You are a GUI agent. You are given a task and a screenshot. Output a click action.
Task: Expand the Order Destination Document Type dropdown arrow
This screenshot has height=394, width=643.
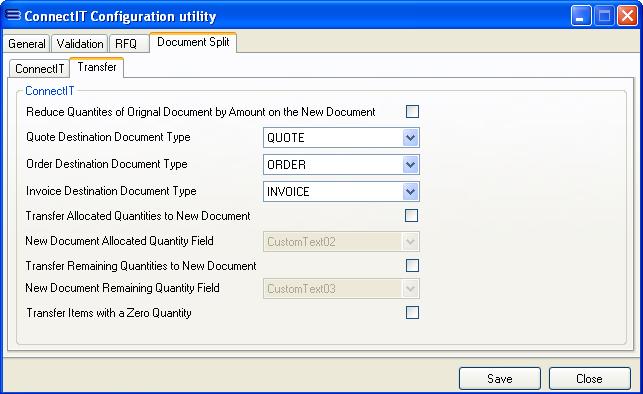pos(410,165)
